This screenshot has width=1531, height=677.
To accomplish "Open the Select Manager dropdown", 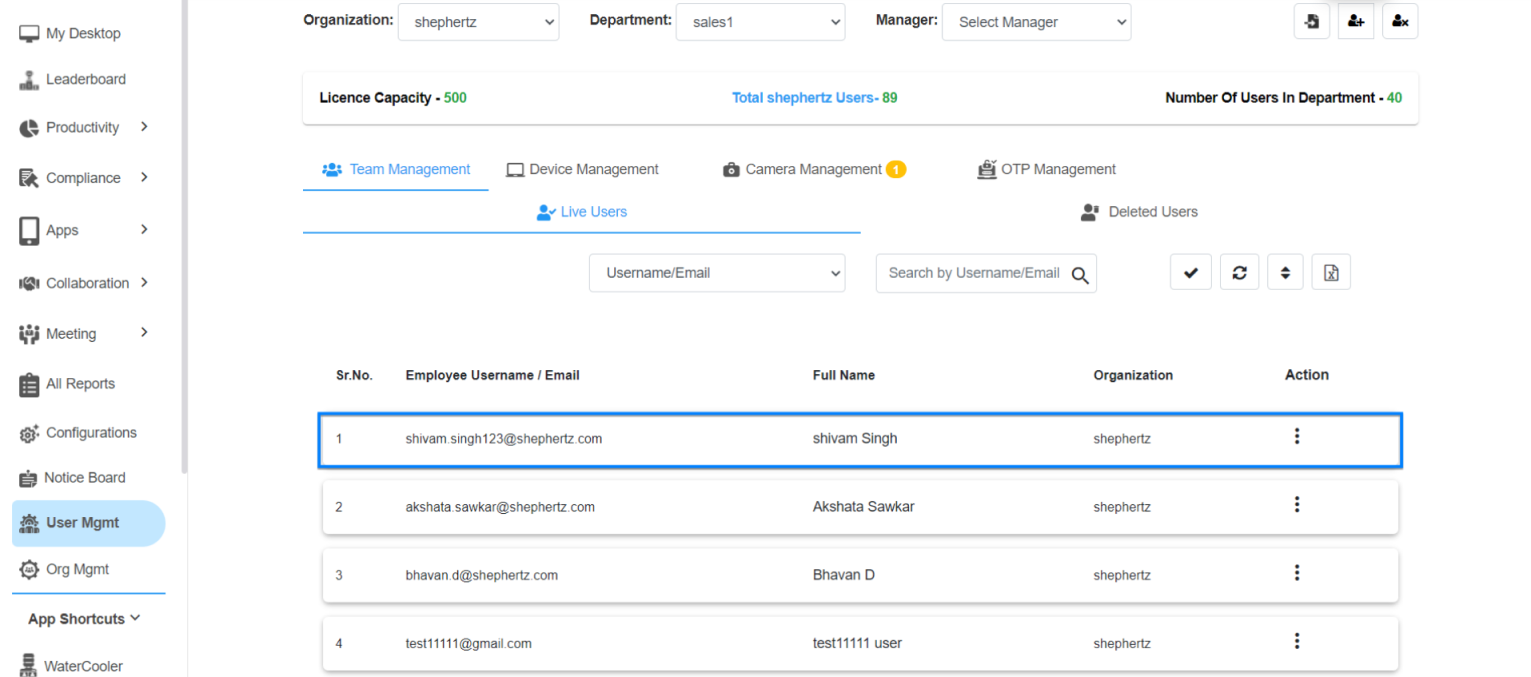I will pos(1036,22).
